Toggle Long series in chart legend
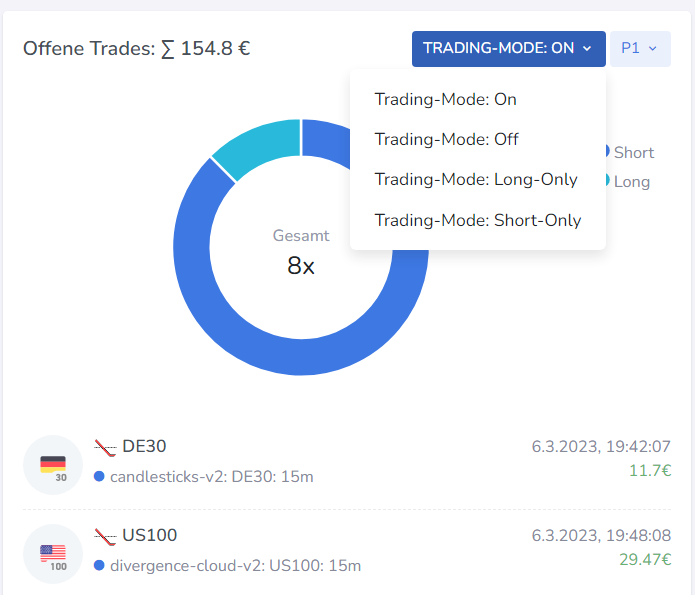The width and height of the screenshot is (695, 595). click(628, 181)
